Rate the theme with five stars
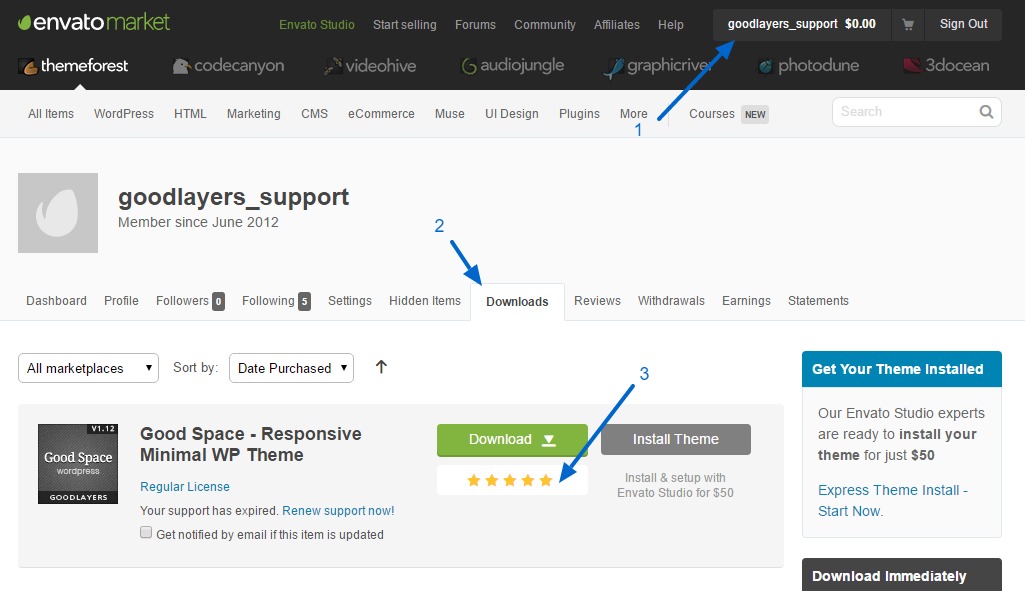 pyautogui.click(x=545, y=481)
